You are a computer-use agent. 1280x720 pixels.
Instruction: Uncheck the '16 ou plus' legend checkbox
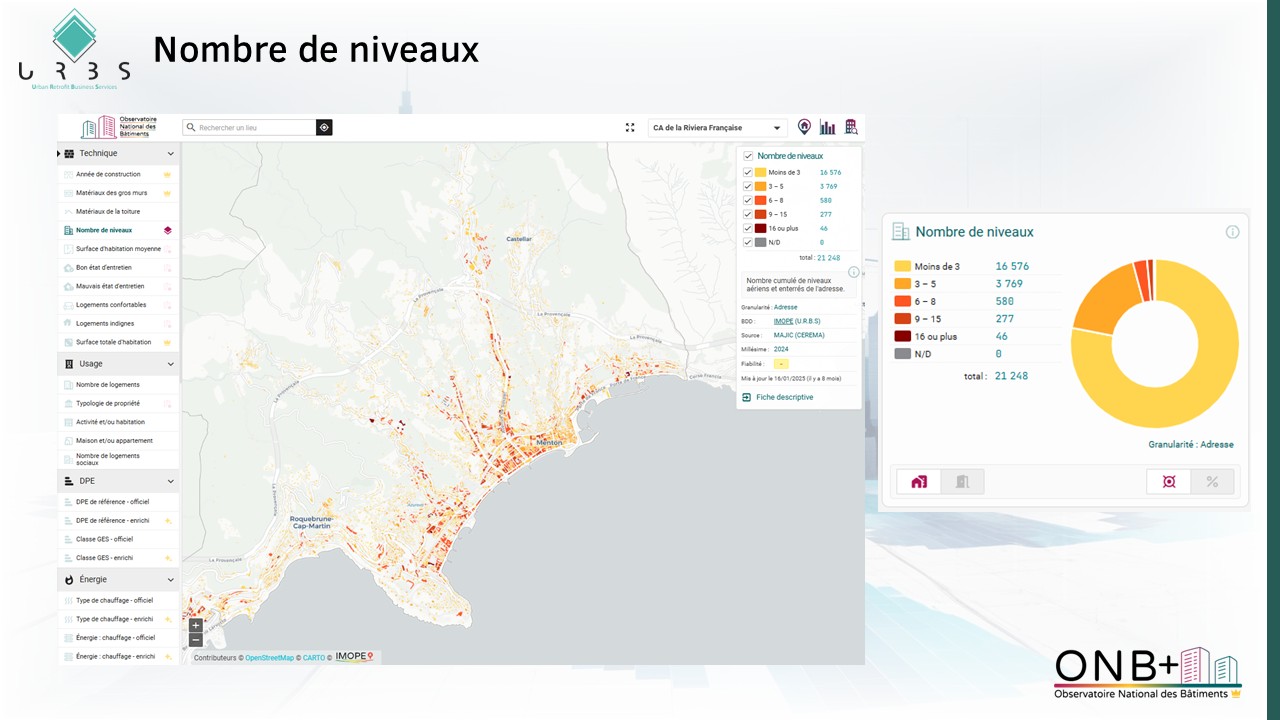[x=748, y=229]
